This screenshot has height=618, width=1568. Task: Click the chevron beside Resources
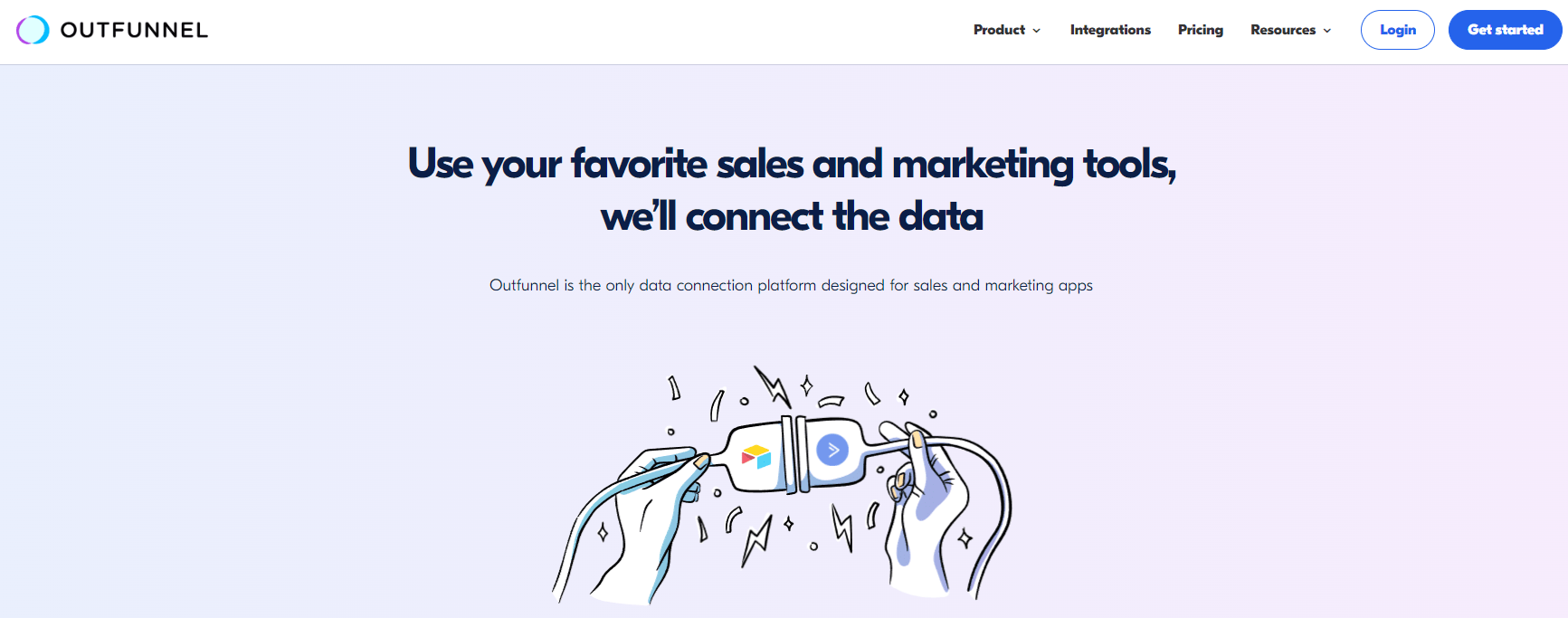click(1327, 31)
